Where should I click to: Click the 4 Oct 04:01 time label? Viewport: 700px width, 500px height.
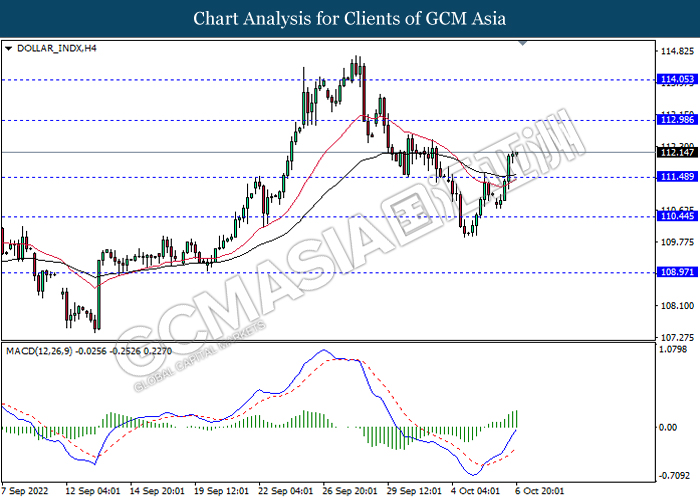[476, 491]
